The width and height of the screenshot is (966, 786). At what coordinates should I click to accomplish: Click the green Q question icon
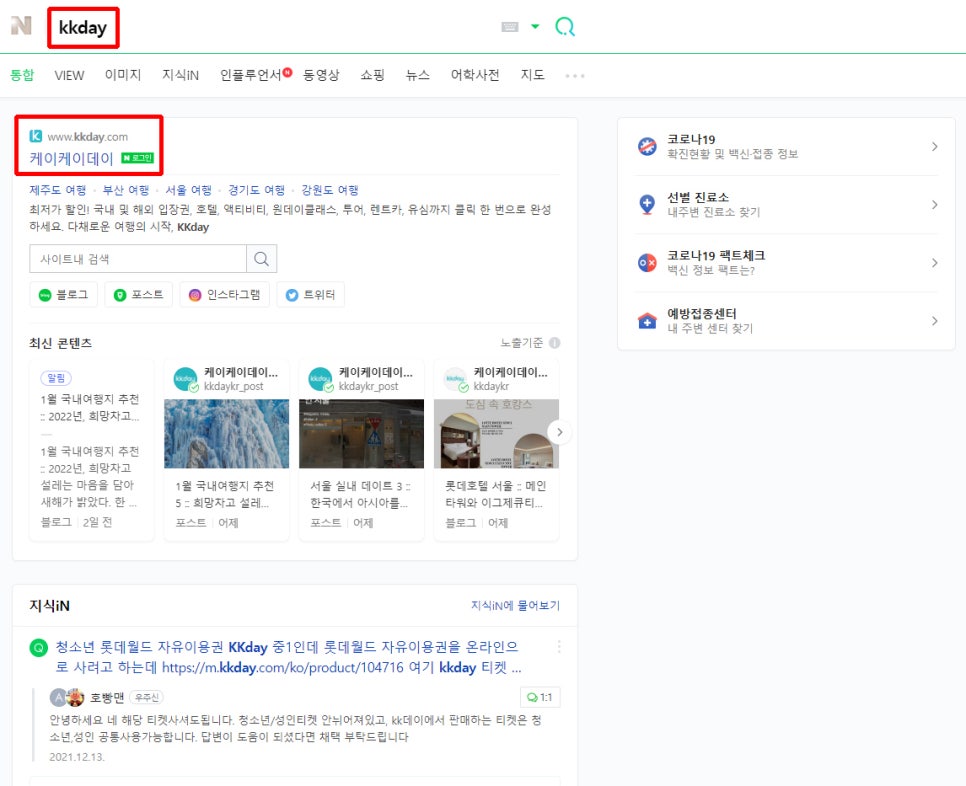tap(39, 647)
